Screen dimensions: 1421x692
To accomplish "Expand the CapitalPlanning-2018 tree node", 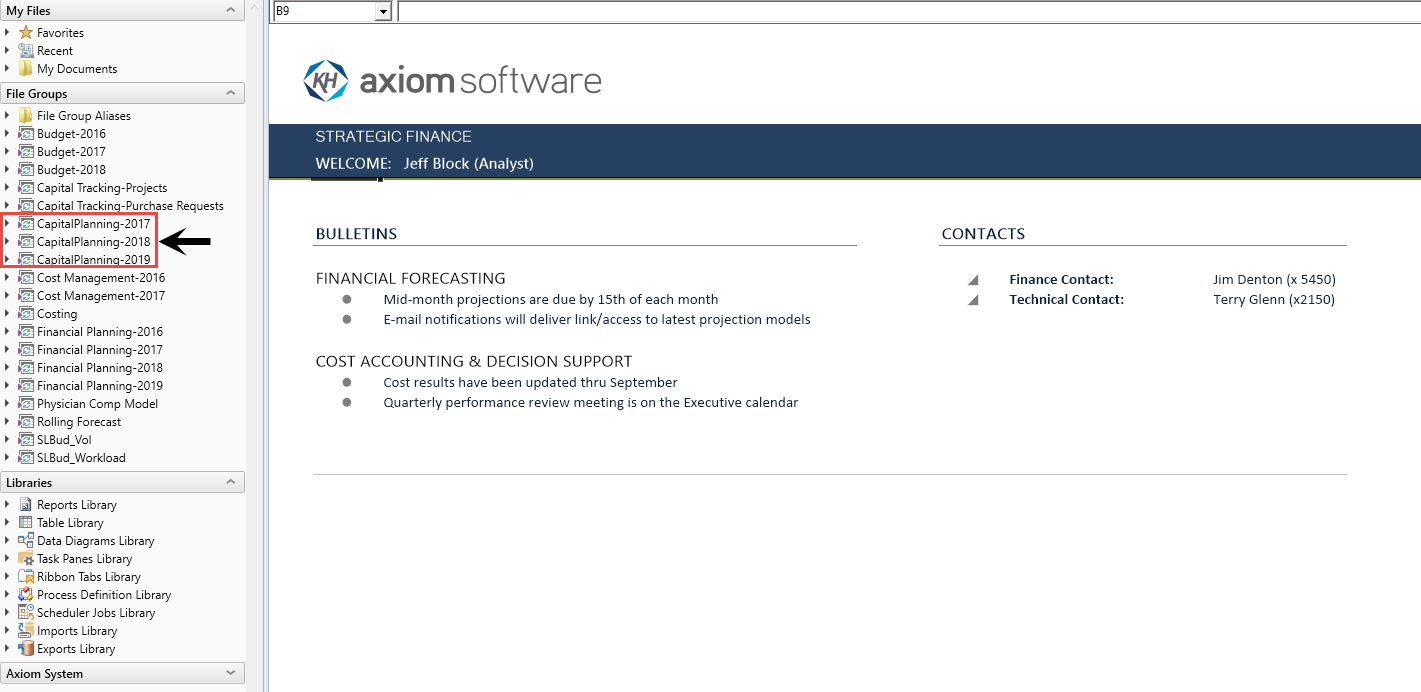I will pyautogui.click(x=8, y=242).
